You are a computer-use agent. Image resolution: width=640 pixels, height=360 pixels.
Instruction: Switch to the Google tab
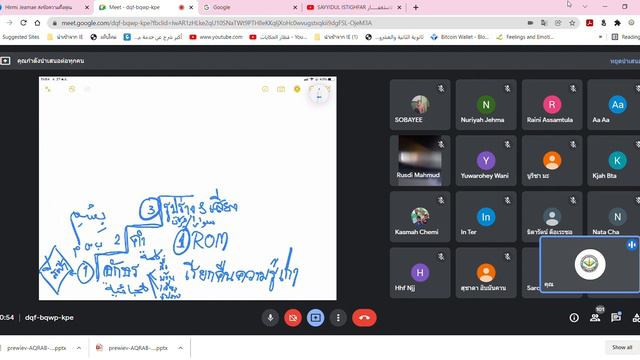(250, 7)
